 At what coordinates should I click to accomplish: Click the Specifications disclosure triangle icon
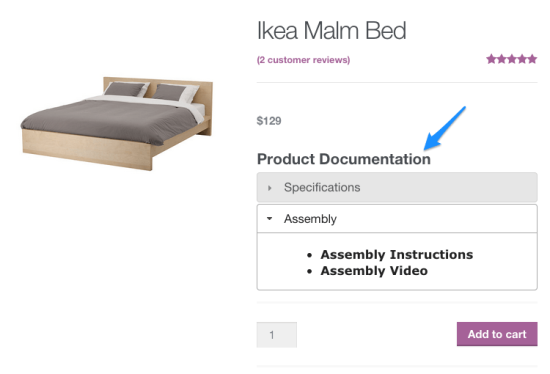[269, 188]
